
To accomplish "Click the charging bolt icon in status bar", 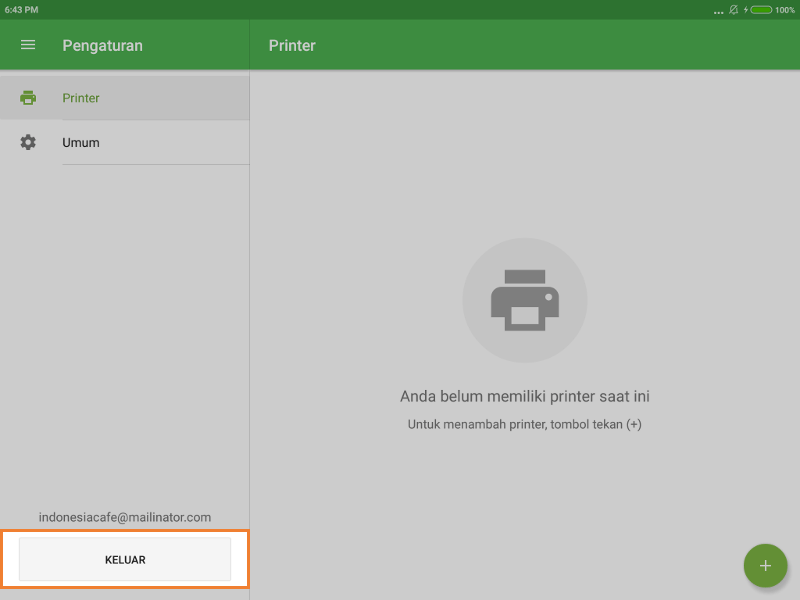I will click(x=746, y=9).
